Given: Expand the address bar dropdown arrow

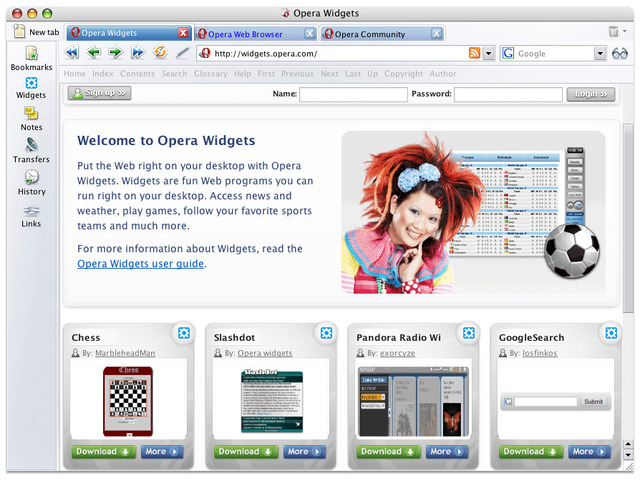Looking at the screenshot, I should coord(488,53).
